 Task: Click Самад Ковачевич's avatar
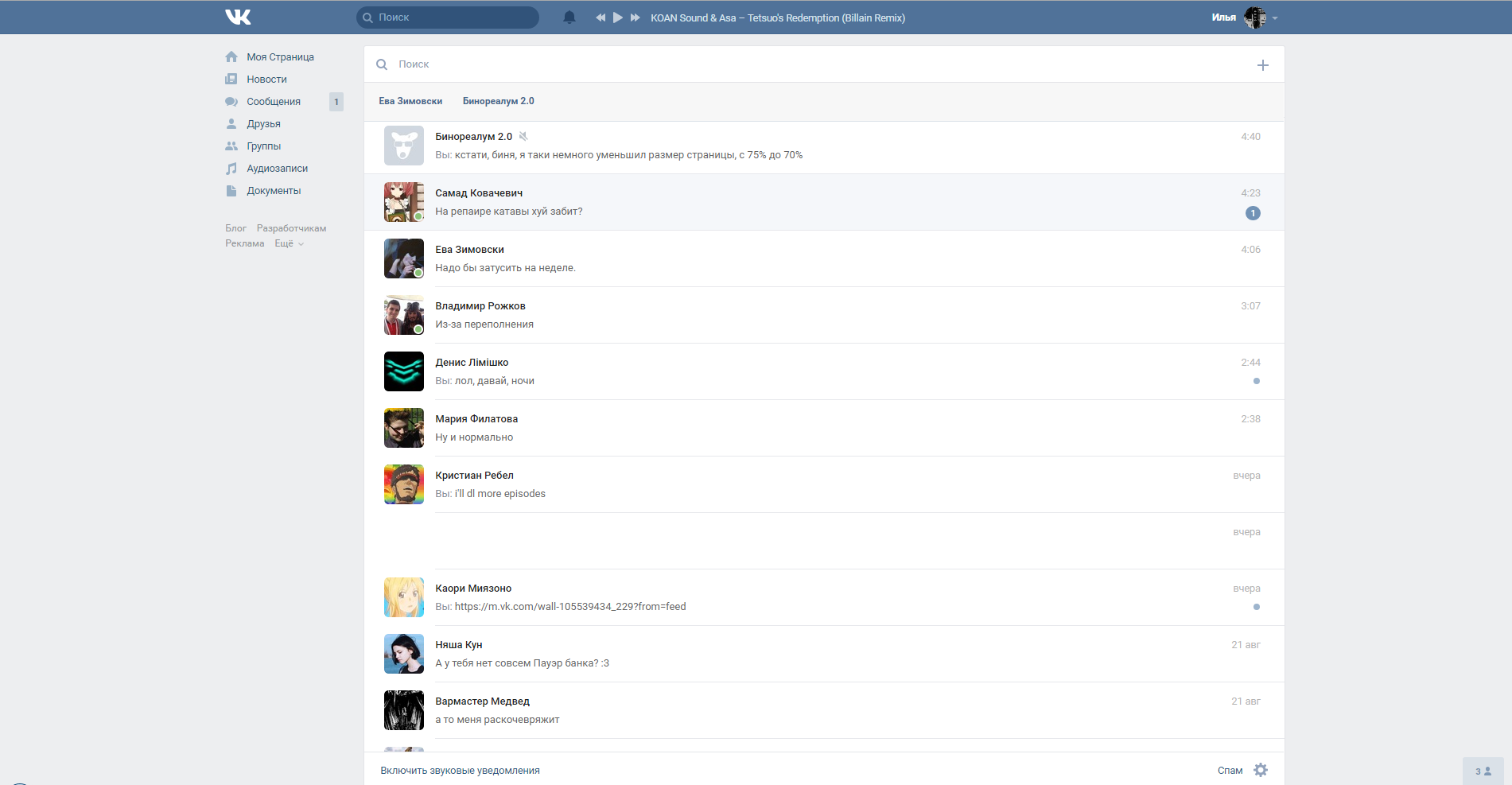[x=404, y=202]
